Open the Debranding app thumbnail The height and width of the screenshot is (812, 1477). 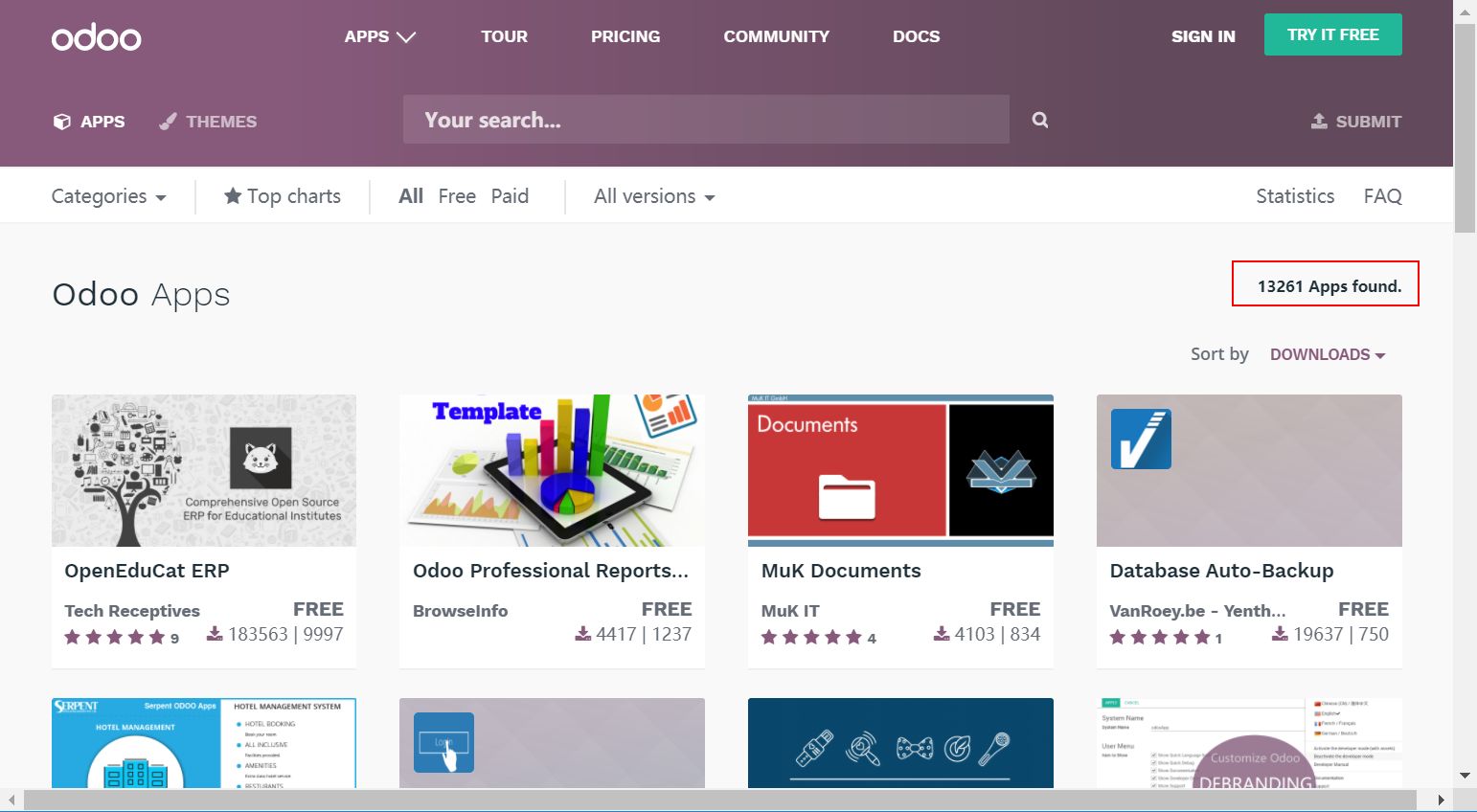click(1249, 743)
